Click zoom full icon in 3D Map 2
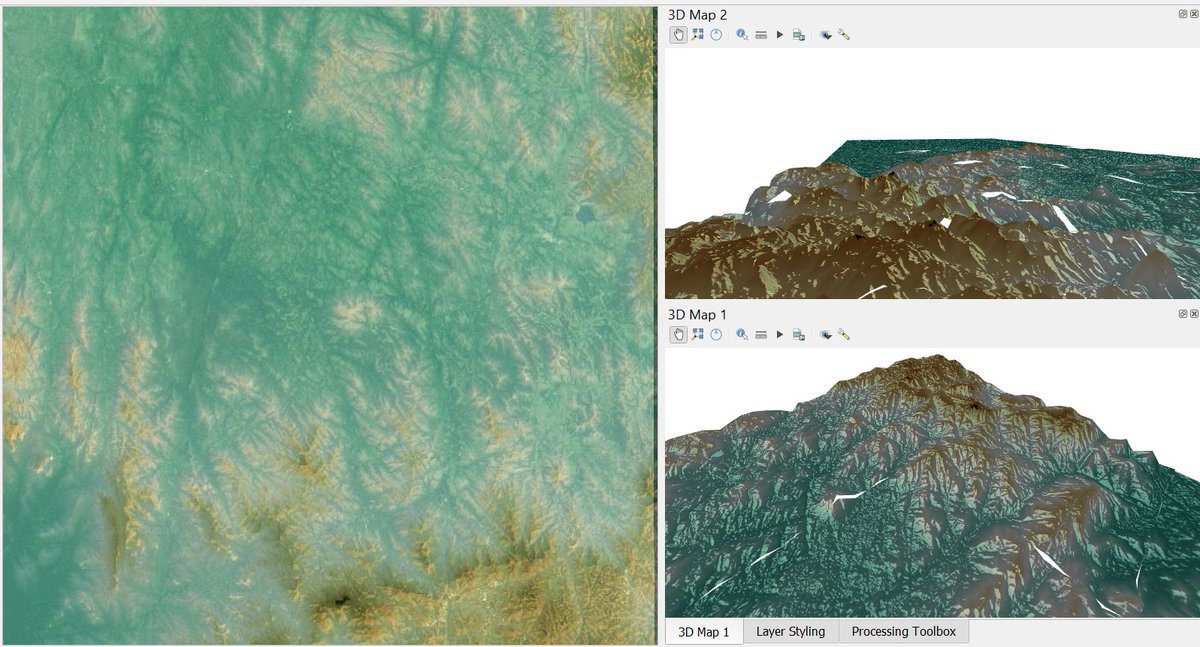This screenshot has height=647, width=1200. click(697, 34)
